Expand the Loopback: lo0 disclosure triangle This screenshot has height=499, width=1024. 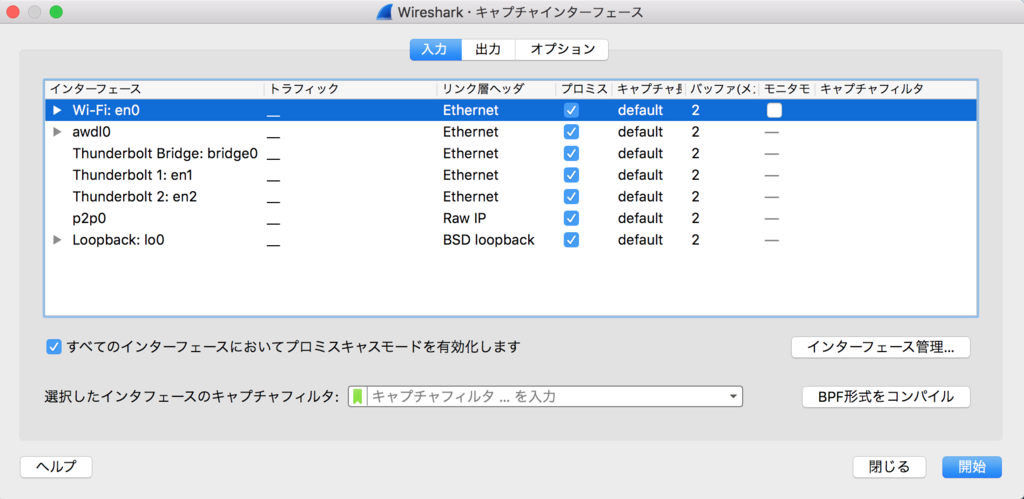tap(57, 240)
